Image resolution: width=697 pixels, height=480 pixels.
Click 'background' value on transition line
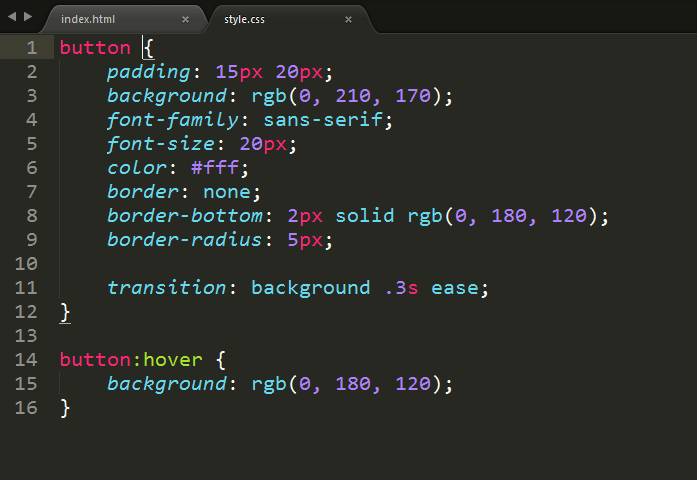pos(311,288)
